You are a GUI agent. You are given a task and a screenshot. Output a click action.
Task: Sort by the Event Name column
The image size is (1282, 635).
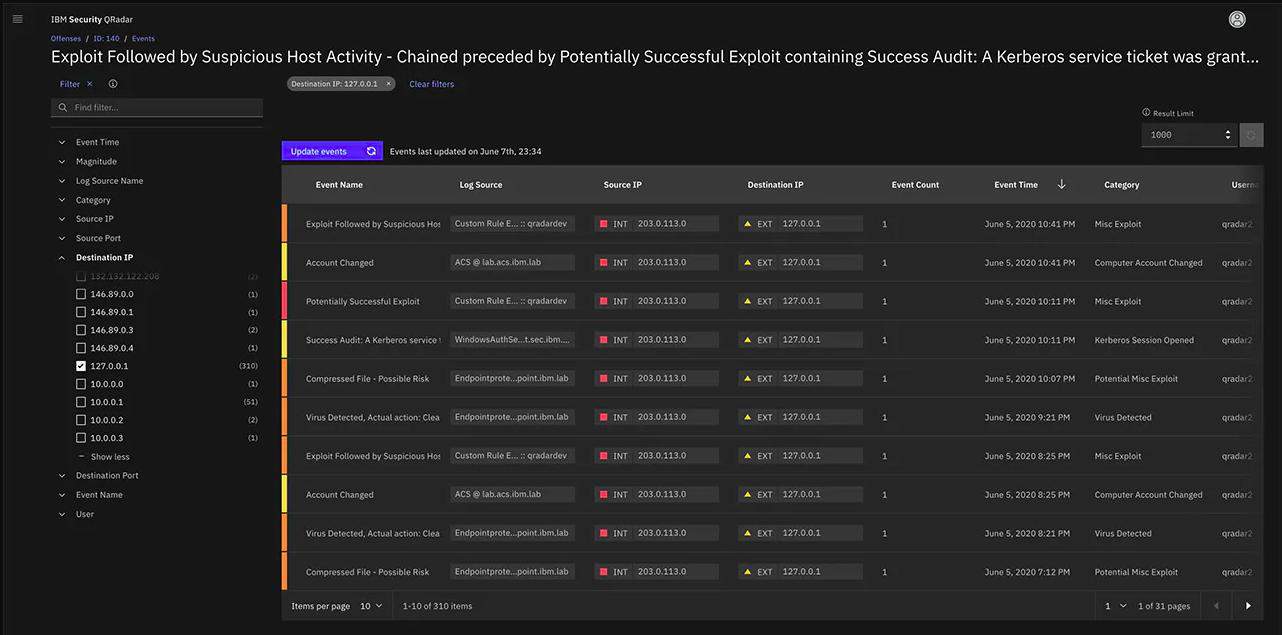pyautogui.click(x=339, y=185)
